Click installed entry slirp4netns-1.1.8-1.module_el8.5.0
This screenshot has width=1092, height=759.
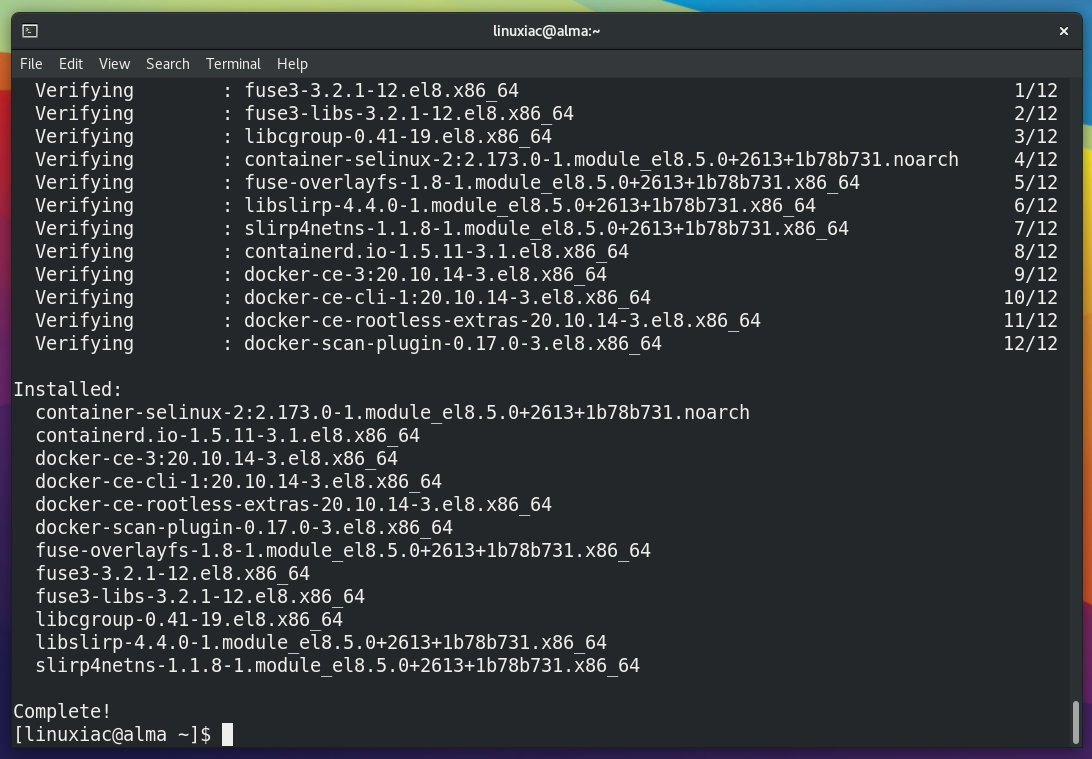337,665
